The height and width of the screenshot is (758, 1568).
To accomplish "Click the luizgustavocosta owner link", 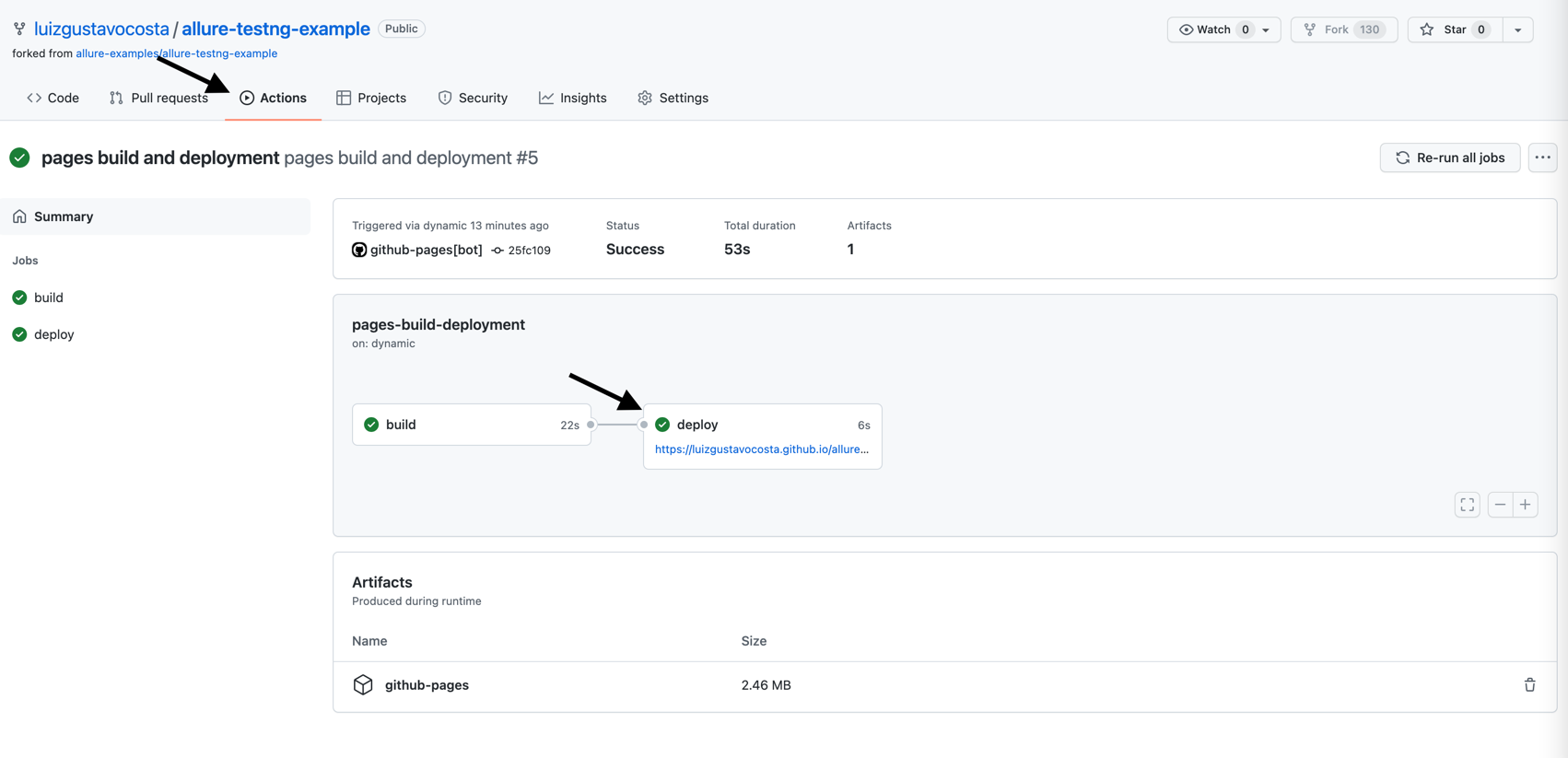I will pos(101,29).
